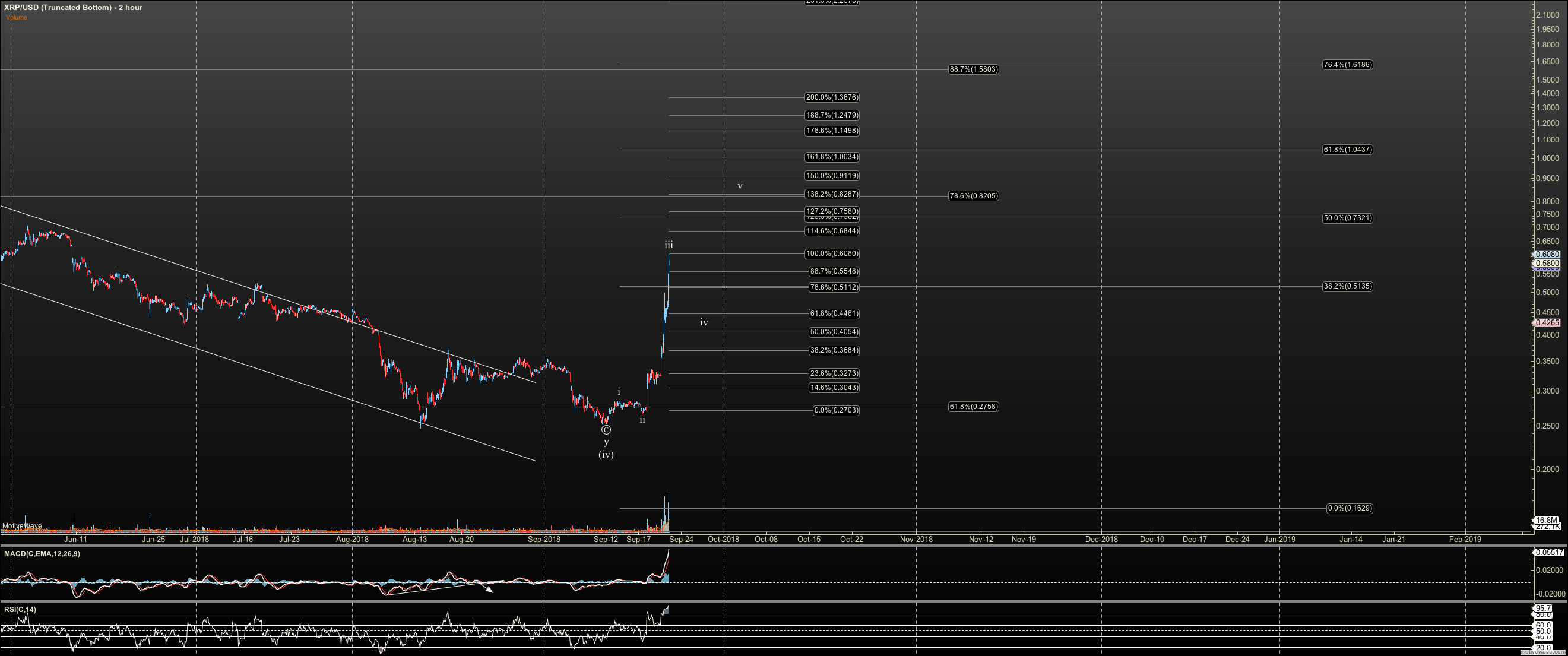
Task: Select the 95.7 RSI value tag
Action: pos(1543,608)
